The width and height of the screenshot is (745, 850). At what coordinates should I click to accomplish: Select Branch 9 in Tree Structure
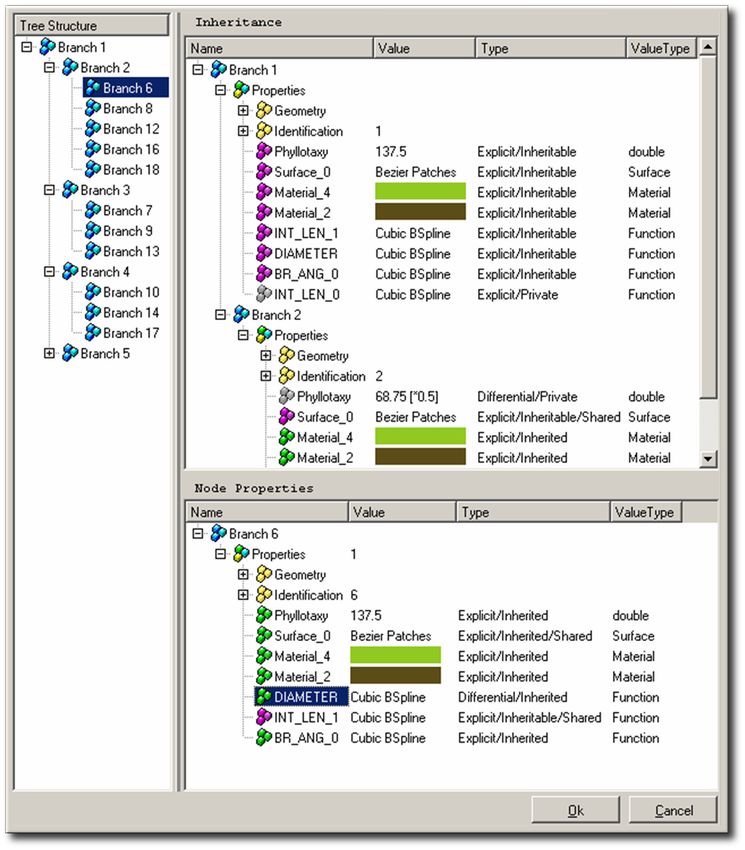(x=127, y=231)
